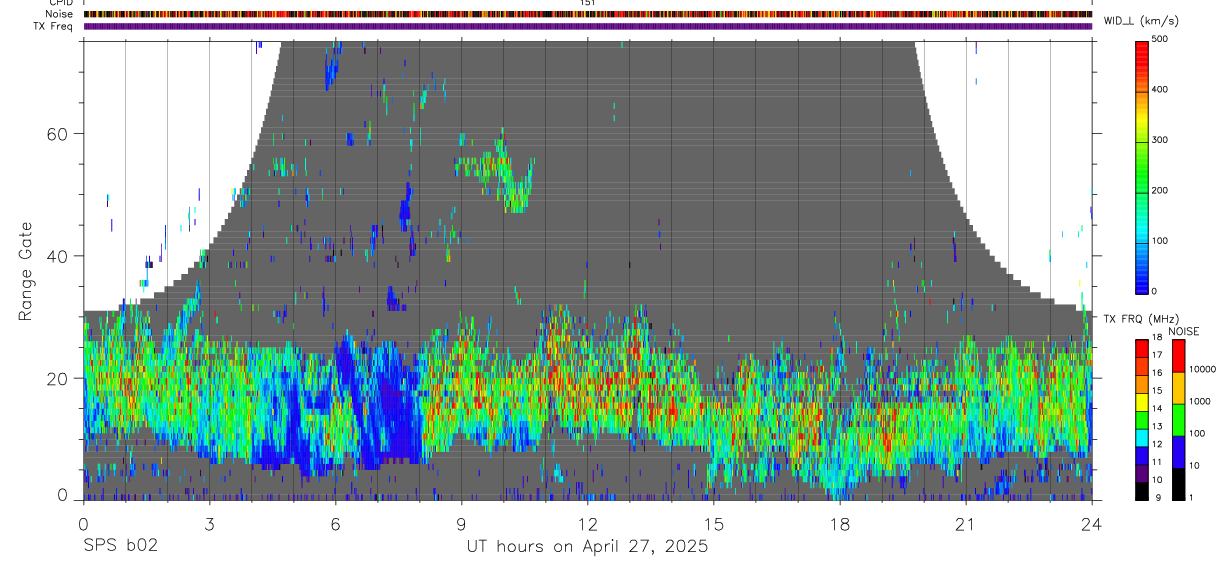Click the '18' tick on UT hours axis
This screenshot has height=567, width=1228.
click(x=840, y=523)
